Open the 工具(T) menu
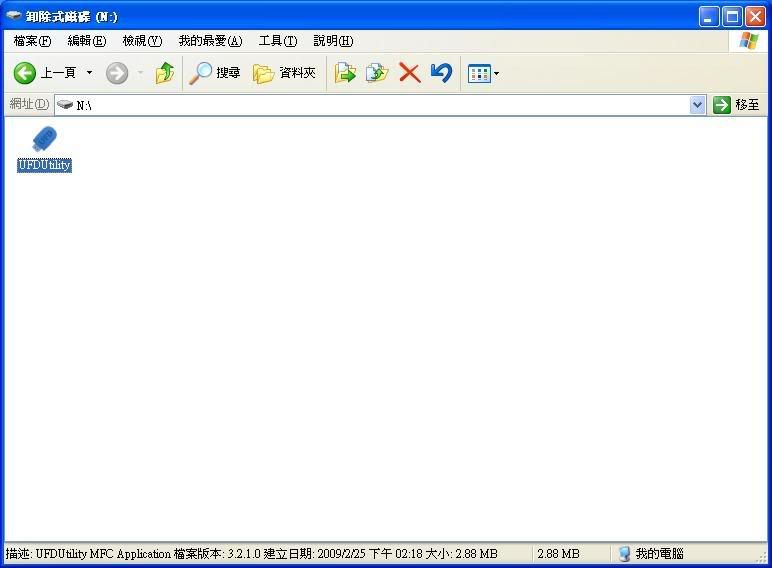The height and width of the screenshot is (568, 772). (x=277, y=41)
